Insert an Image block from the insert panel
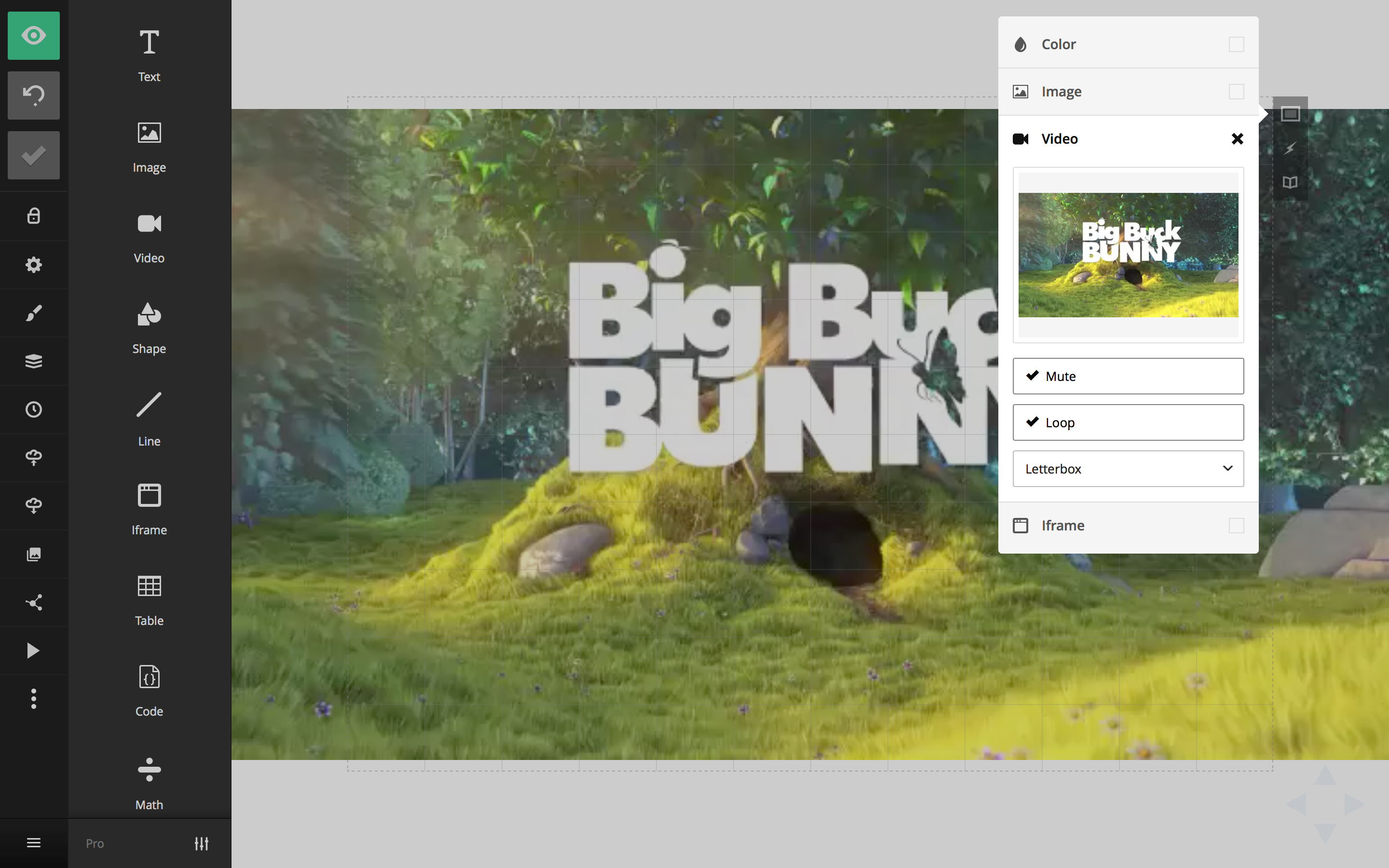This screenshot has width=1389, height=868. 149,147
